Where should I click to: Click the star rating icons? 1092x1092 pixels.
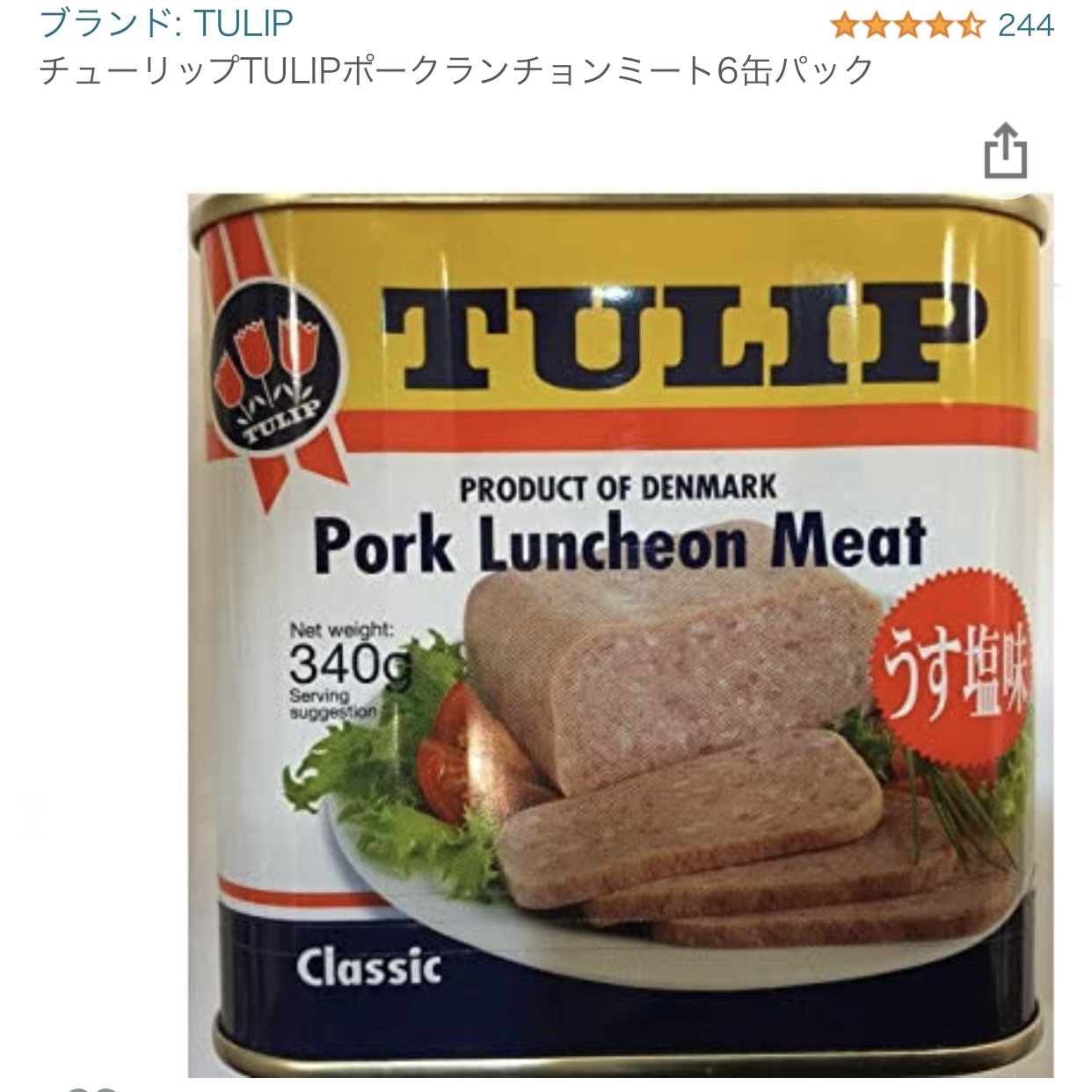pyautogui.click(x=906, y=25)
